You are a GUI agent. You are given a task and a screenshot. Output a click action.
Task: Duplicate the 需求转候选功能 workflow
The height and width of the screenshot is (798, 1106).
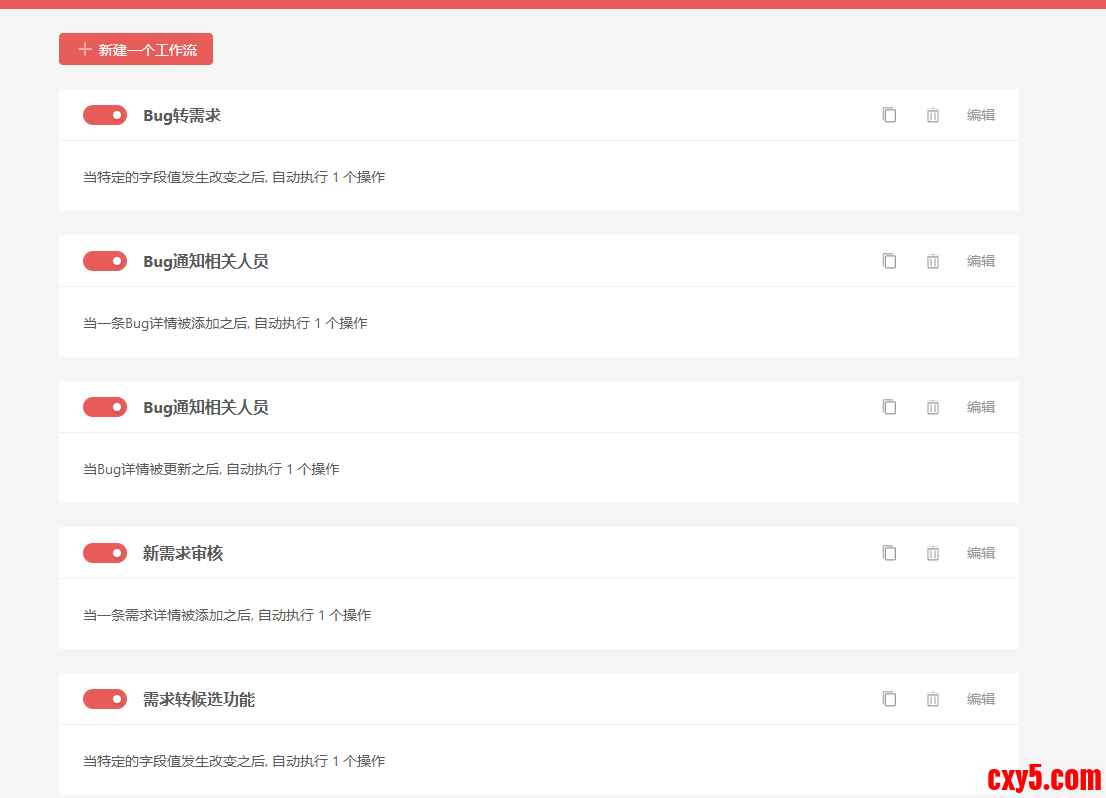tap(889, 699)
